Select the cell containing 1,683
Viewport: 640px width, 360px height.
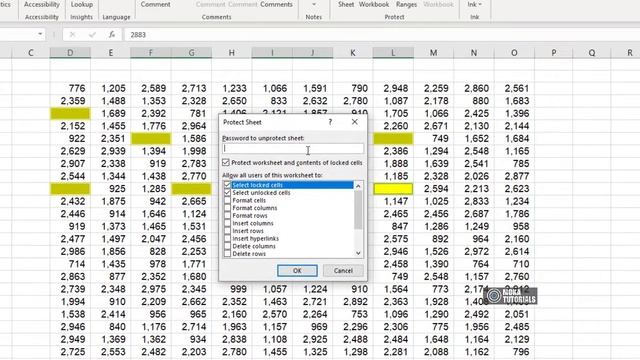tap(514, 101)
